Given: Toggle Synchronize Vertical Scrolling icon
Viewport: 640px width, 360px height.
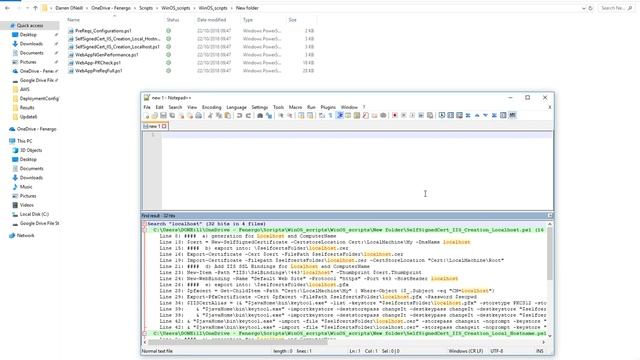Looking at the screenshot, I should coord(301,116).
